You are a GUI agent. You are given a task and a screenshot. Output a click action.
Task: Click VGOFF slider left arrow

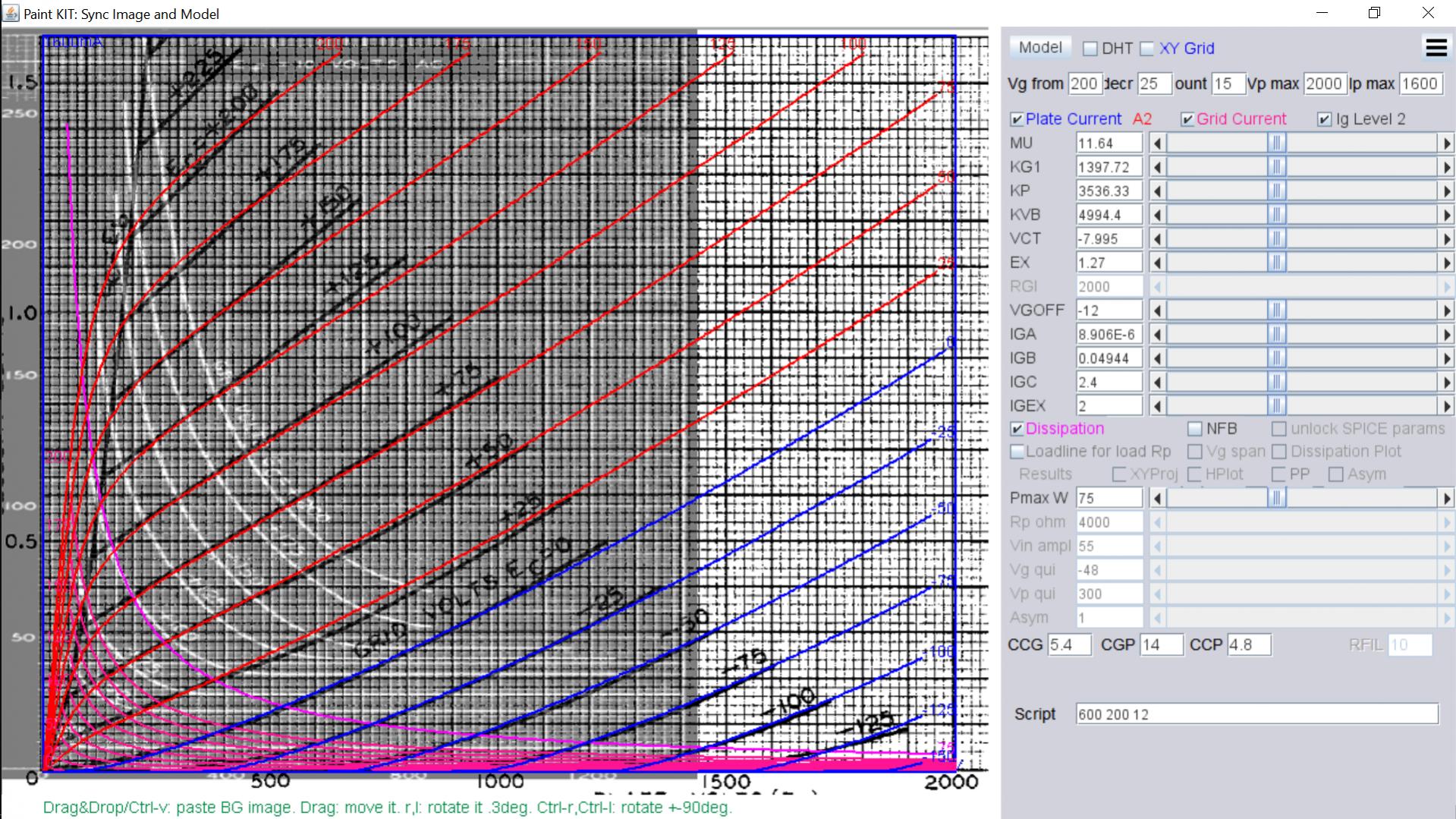(x=1157, y=310)
